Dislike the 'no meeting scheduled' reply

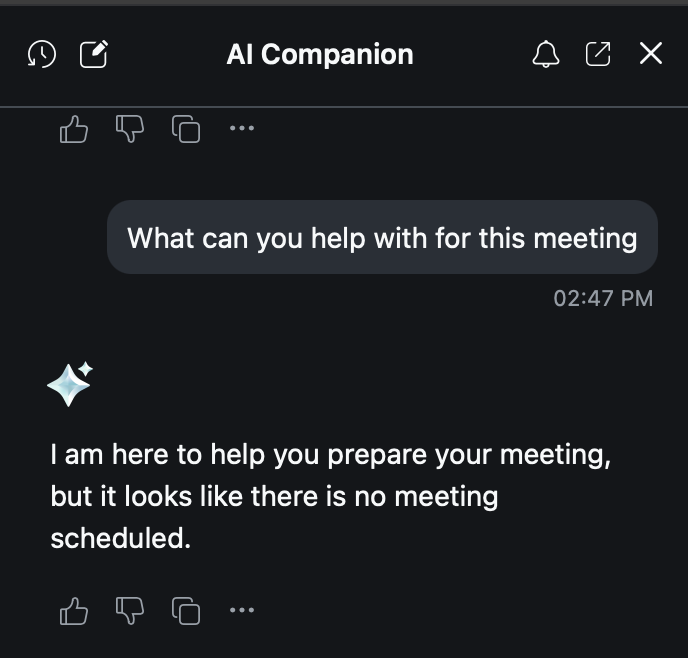[x=130, y=610]
